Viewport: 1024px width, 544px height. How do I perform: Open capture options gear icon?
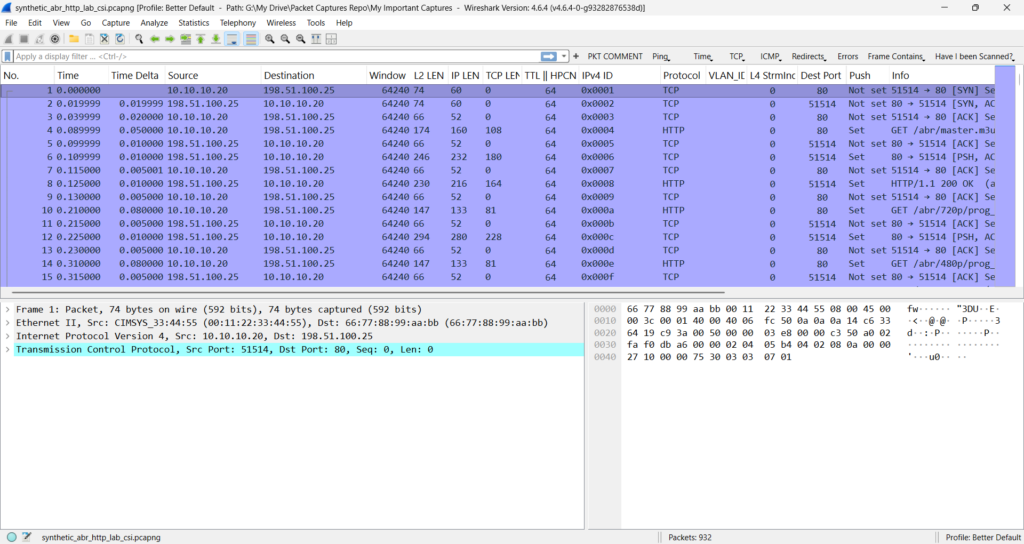tap(55, 39)
